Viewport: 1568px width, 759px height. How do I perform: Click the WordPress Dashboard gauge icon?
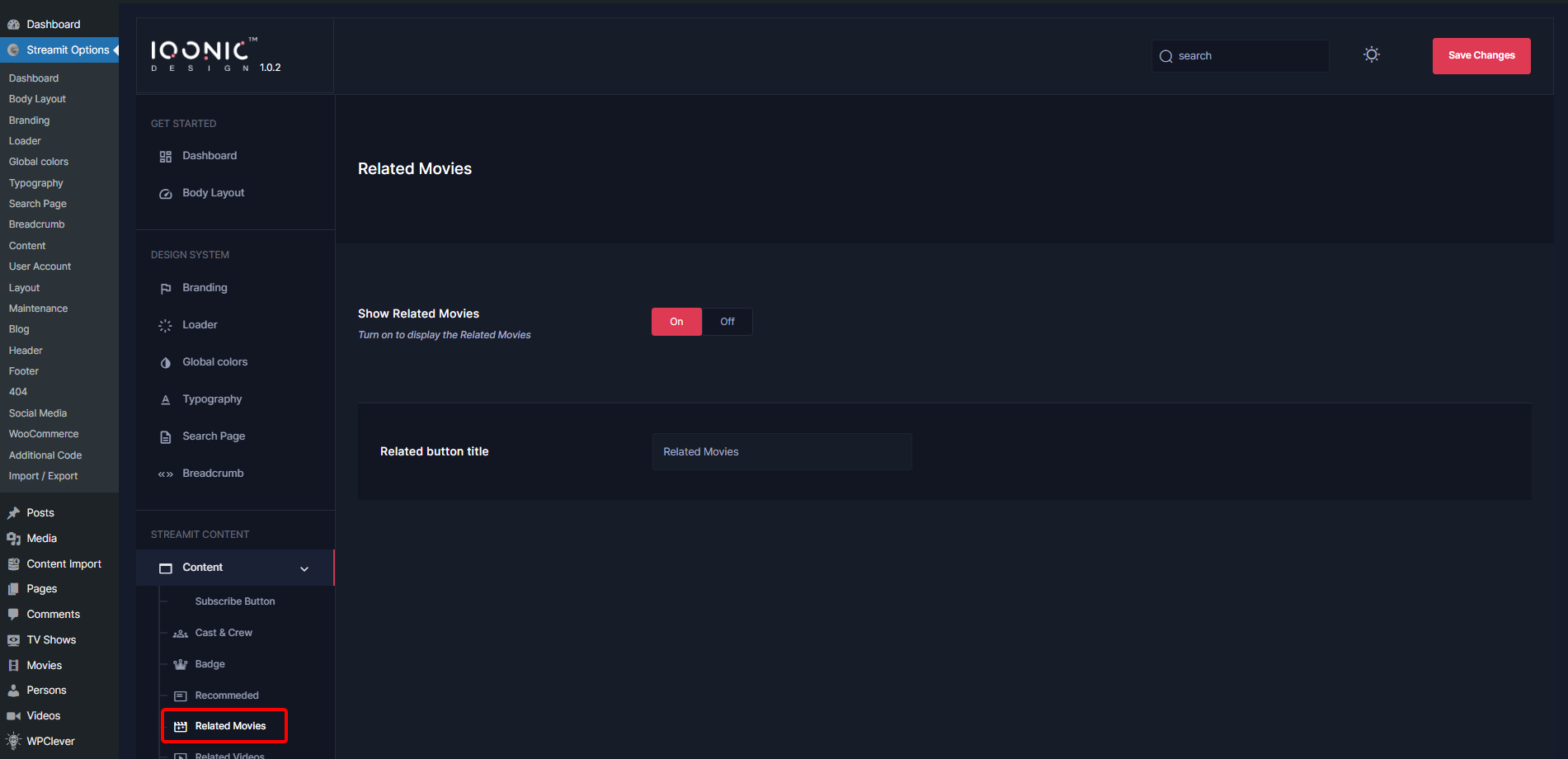click(13, 25)
